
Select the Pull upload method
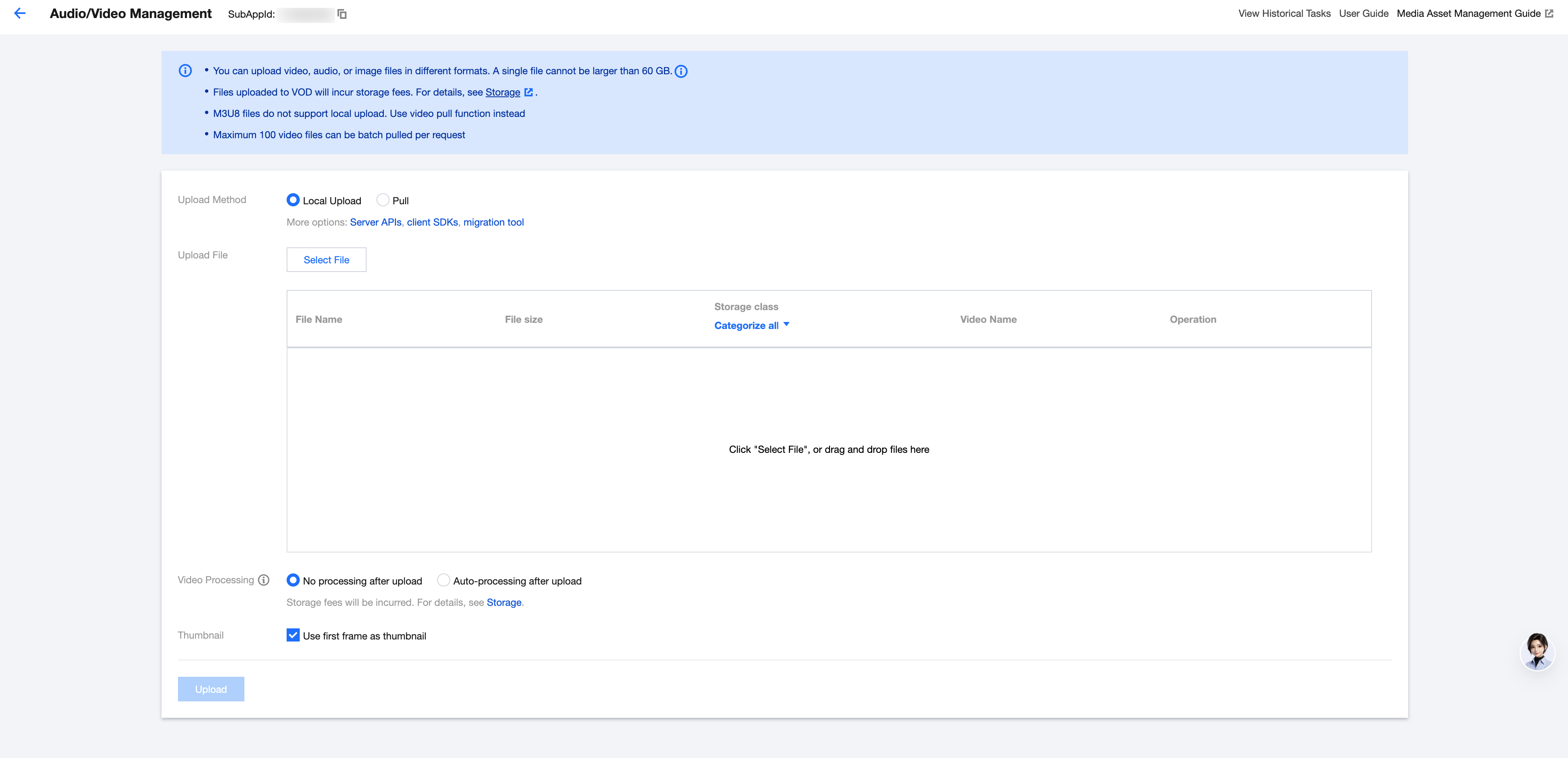tap(383, 200)
